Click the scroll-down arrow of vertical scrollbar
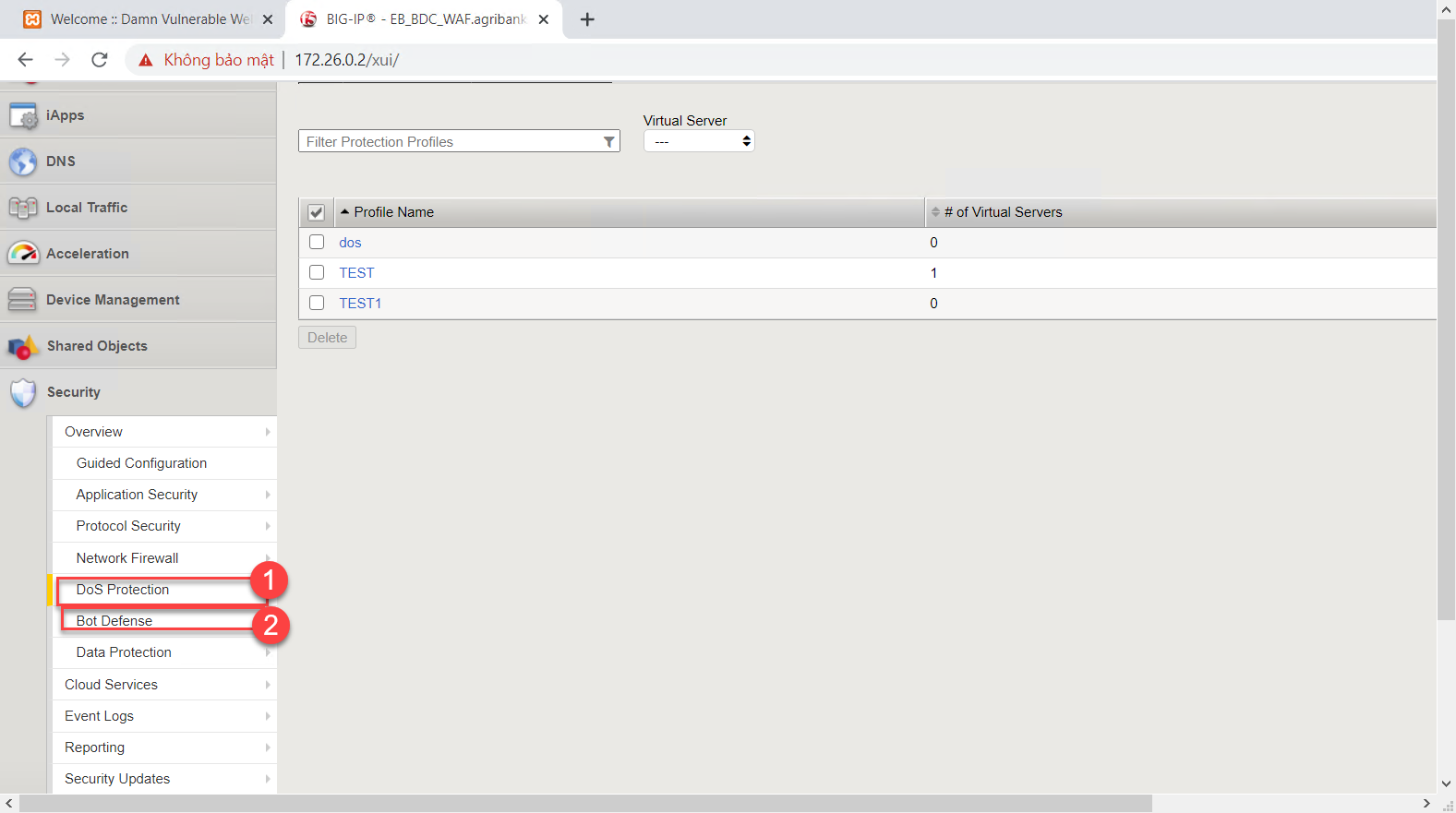This screenshot has height=813, width=1456. coord(1447,784)
